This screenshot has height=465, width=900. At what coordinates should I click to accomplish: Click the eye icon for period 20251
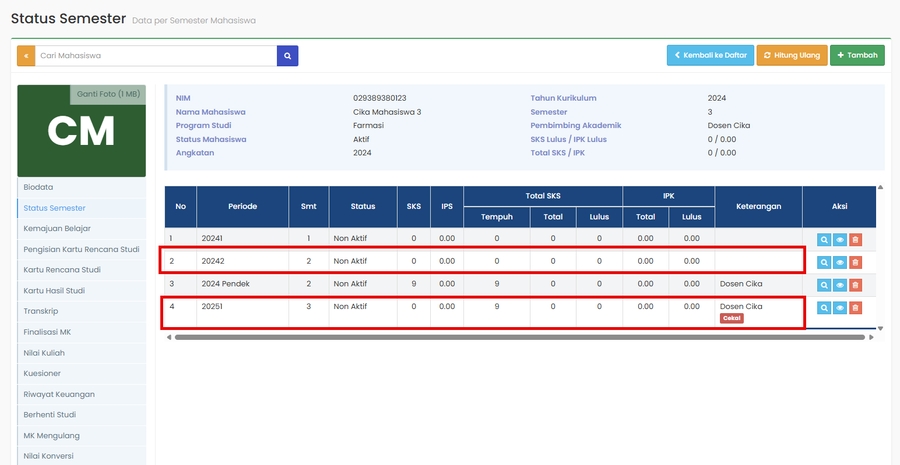coord(840,308)
